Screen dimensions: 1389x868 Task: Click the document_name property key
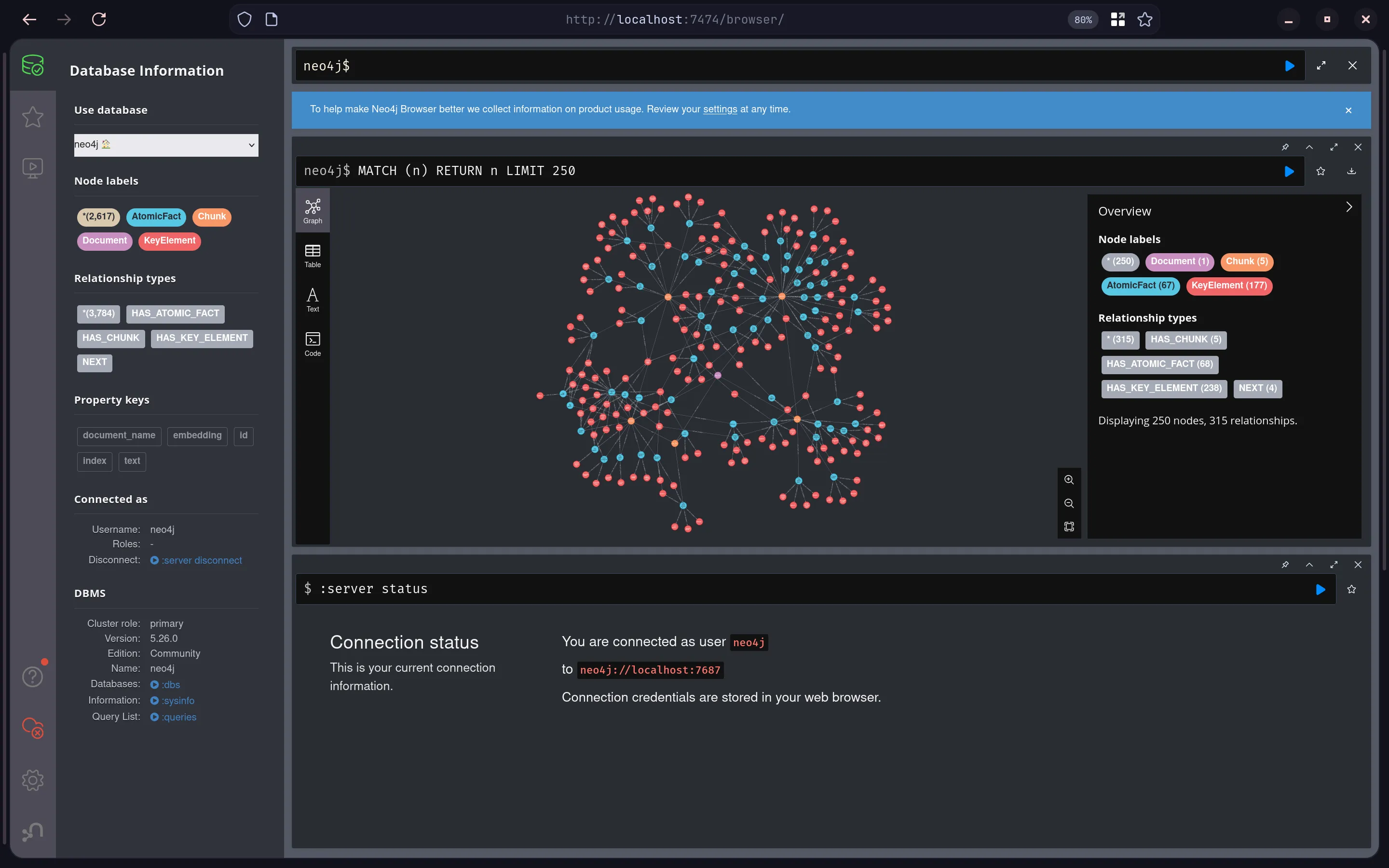(x=119, y=436)
